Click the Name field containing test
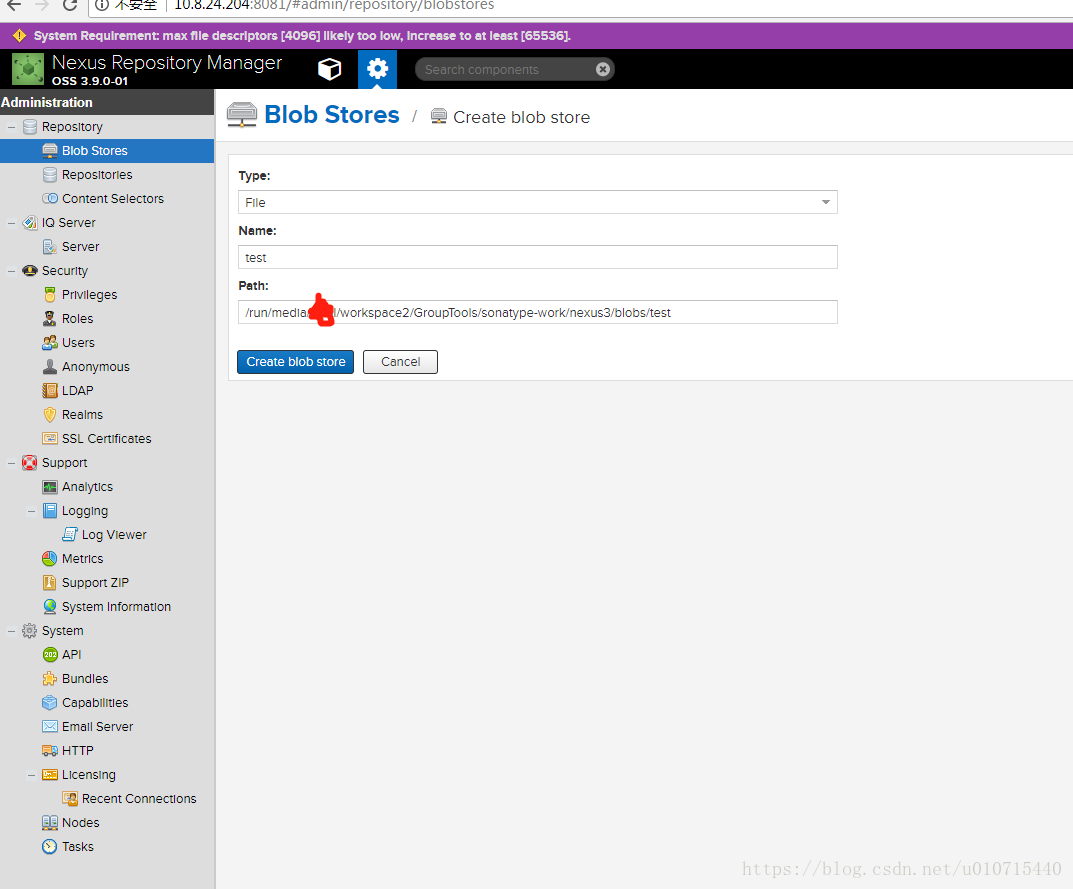1073x889 pixels. coord(538,257)
